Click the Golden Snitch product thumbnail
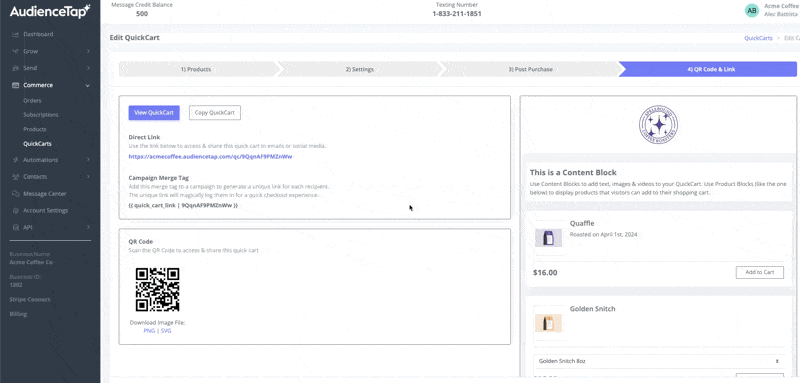Viewport: 800px width, 383px height. coord(548,323)
